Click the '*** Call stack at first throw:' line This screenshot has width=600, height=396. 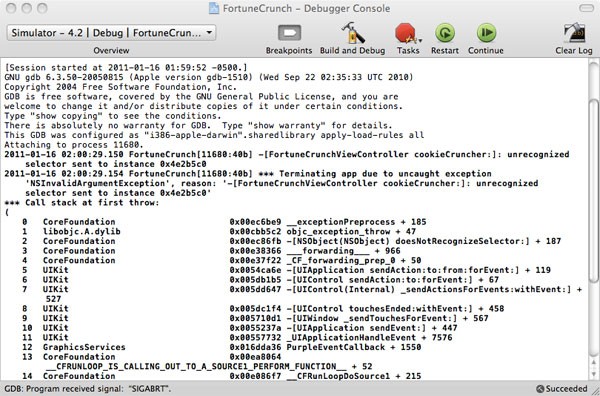coord(82,202)
